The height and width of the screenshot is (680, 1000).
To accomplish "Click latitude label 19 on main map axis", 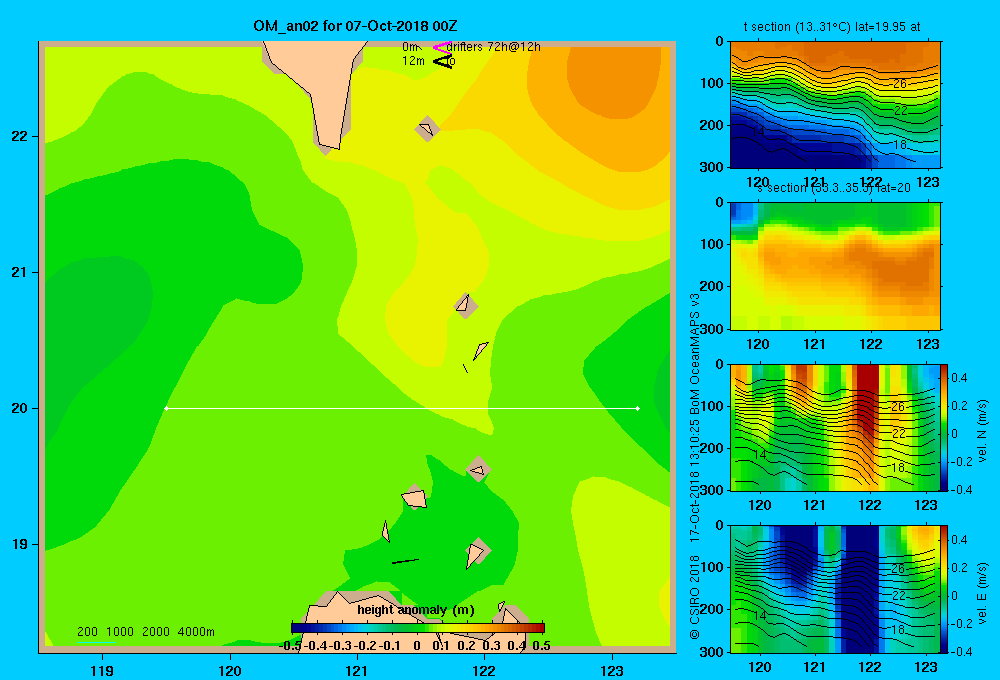I will 19,544.
